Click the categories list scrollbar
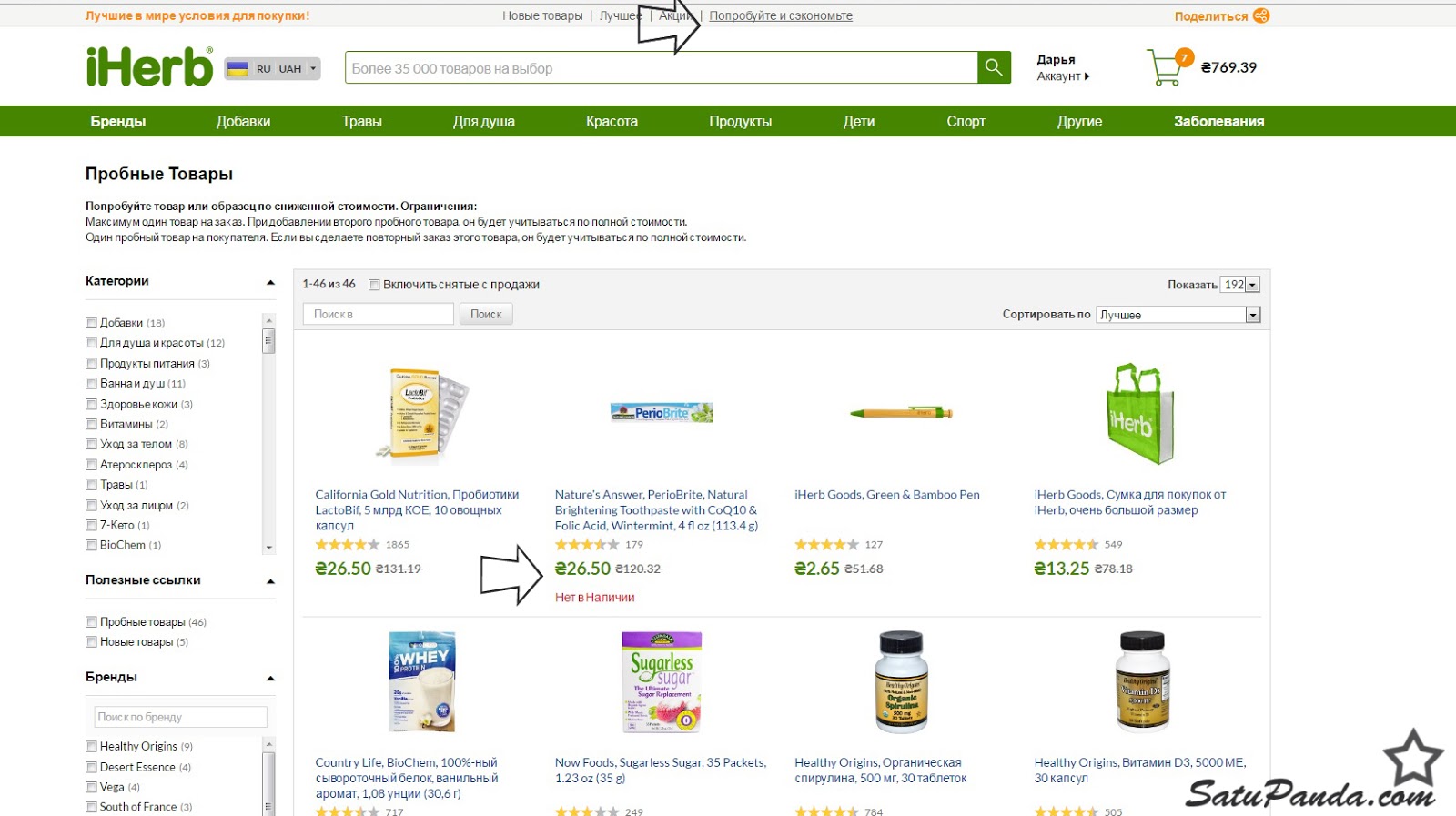 click(268, 433)
